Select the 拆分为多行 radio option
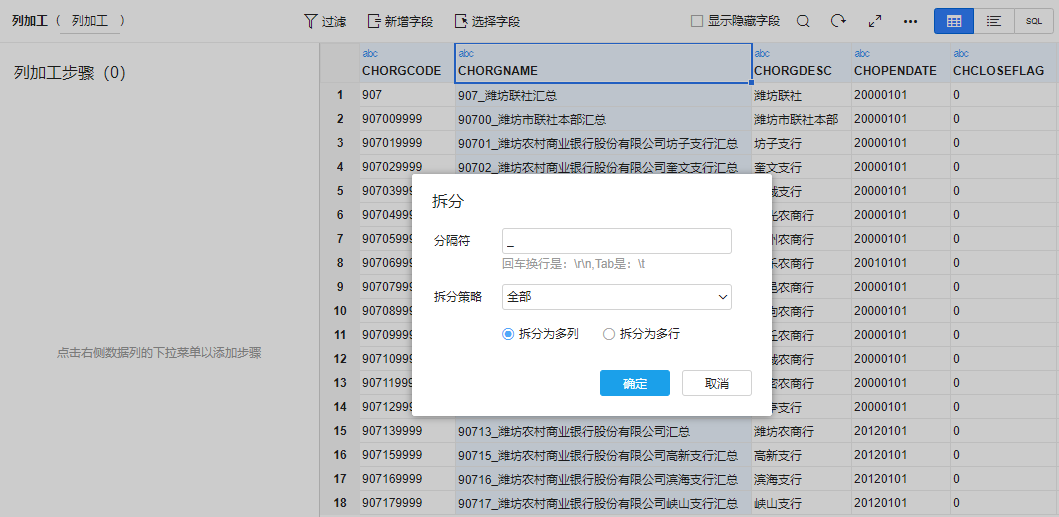This screenshot has width=1059, height=517. pyautogui.click(x=609, y=334)
